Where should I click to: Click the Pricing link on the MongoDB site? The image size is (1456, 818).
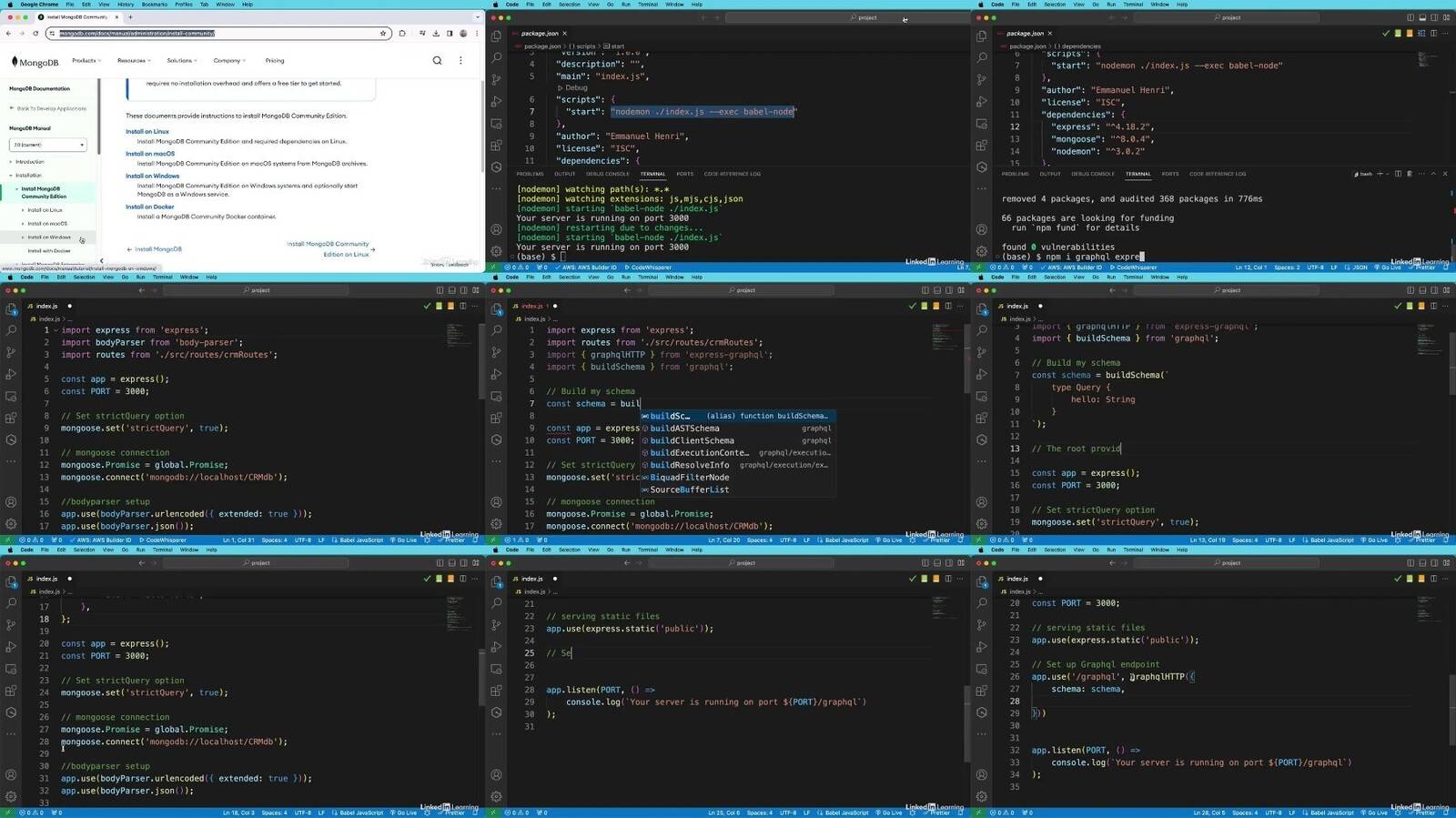pyautogui.click(x=275, y=61)
